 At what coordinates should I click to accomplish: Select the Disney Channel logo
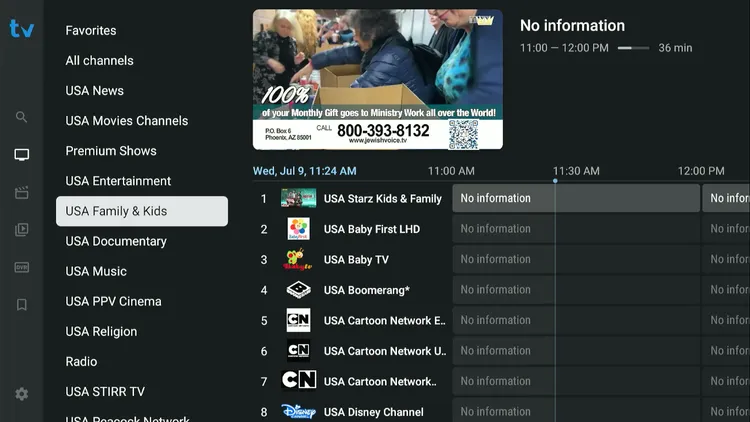point(298,411)
